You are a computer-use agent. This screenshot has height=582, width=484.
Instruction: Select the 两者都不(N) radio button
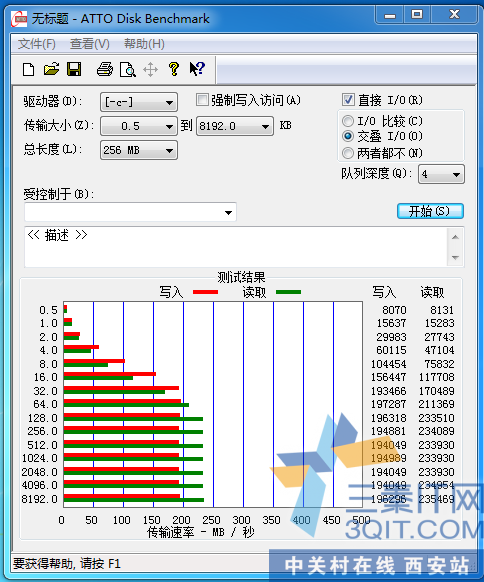coord(348,153)
